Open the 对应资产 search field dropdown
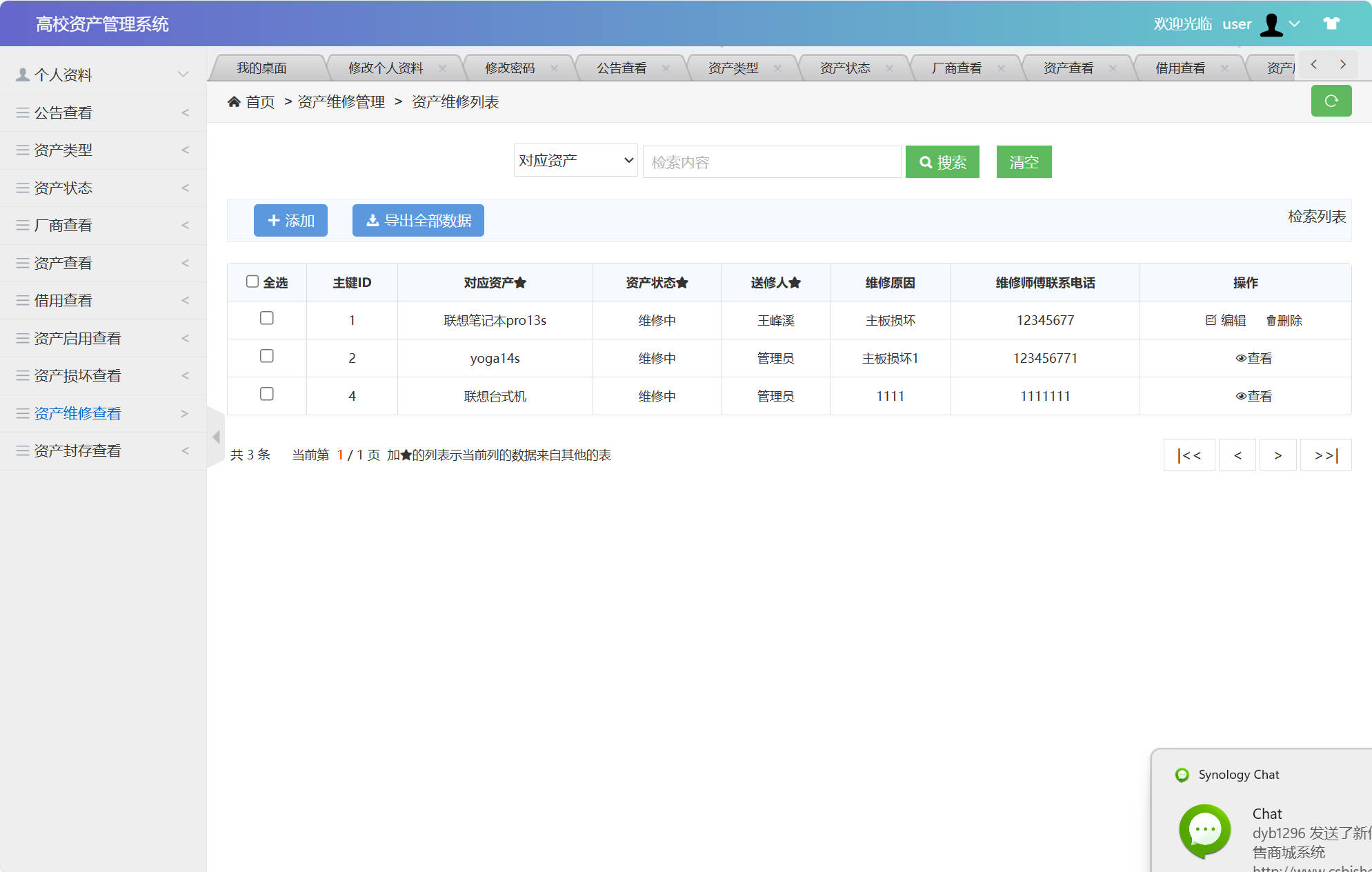Viewport: 1372px width, 872px height. (575, 159)
